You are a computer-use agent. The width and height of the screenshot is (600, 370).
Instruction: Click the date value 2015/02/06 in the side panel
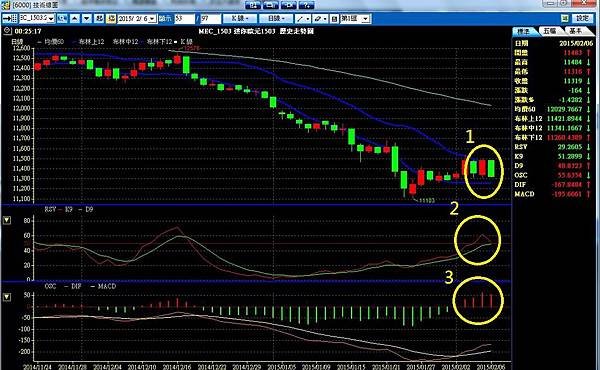[576, 43]
